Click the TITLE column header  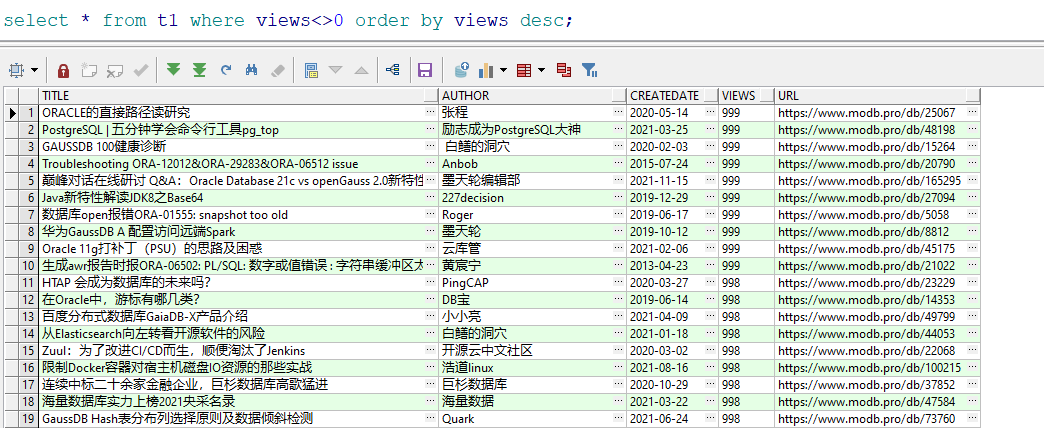pyautogui.click(x=239, y=96)
